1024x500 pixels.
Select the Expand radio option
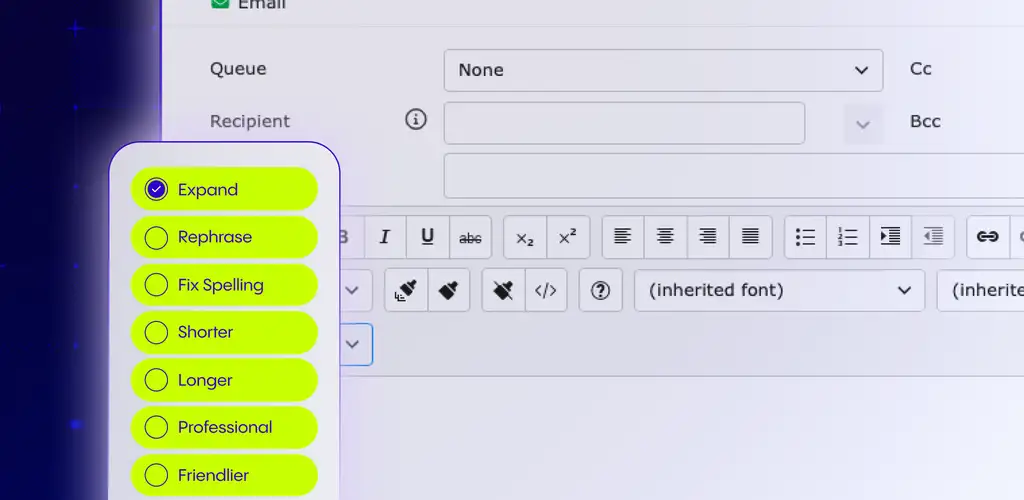(x=156, y=189)
